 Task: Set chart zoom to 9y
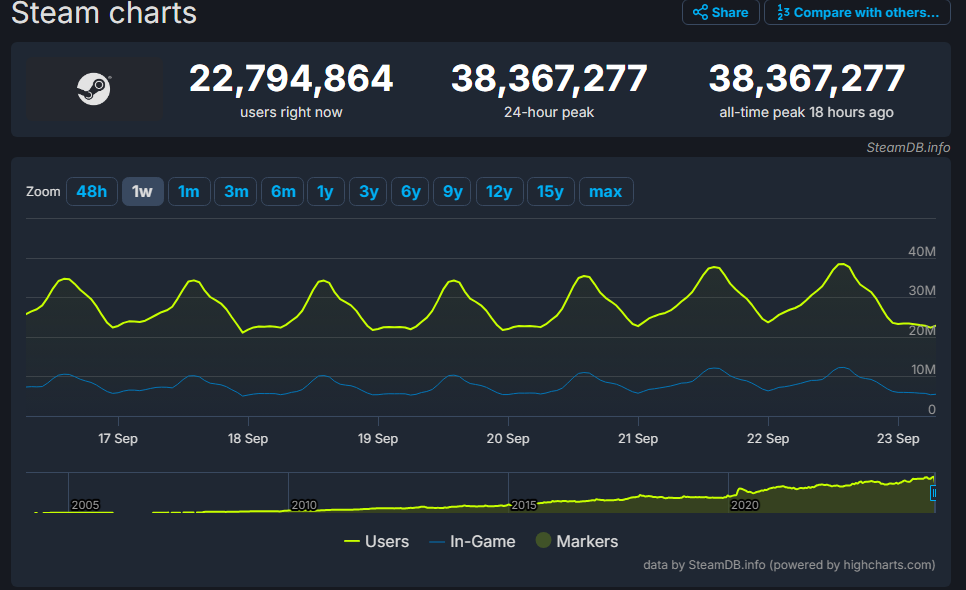click(x=453, y=192)
